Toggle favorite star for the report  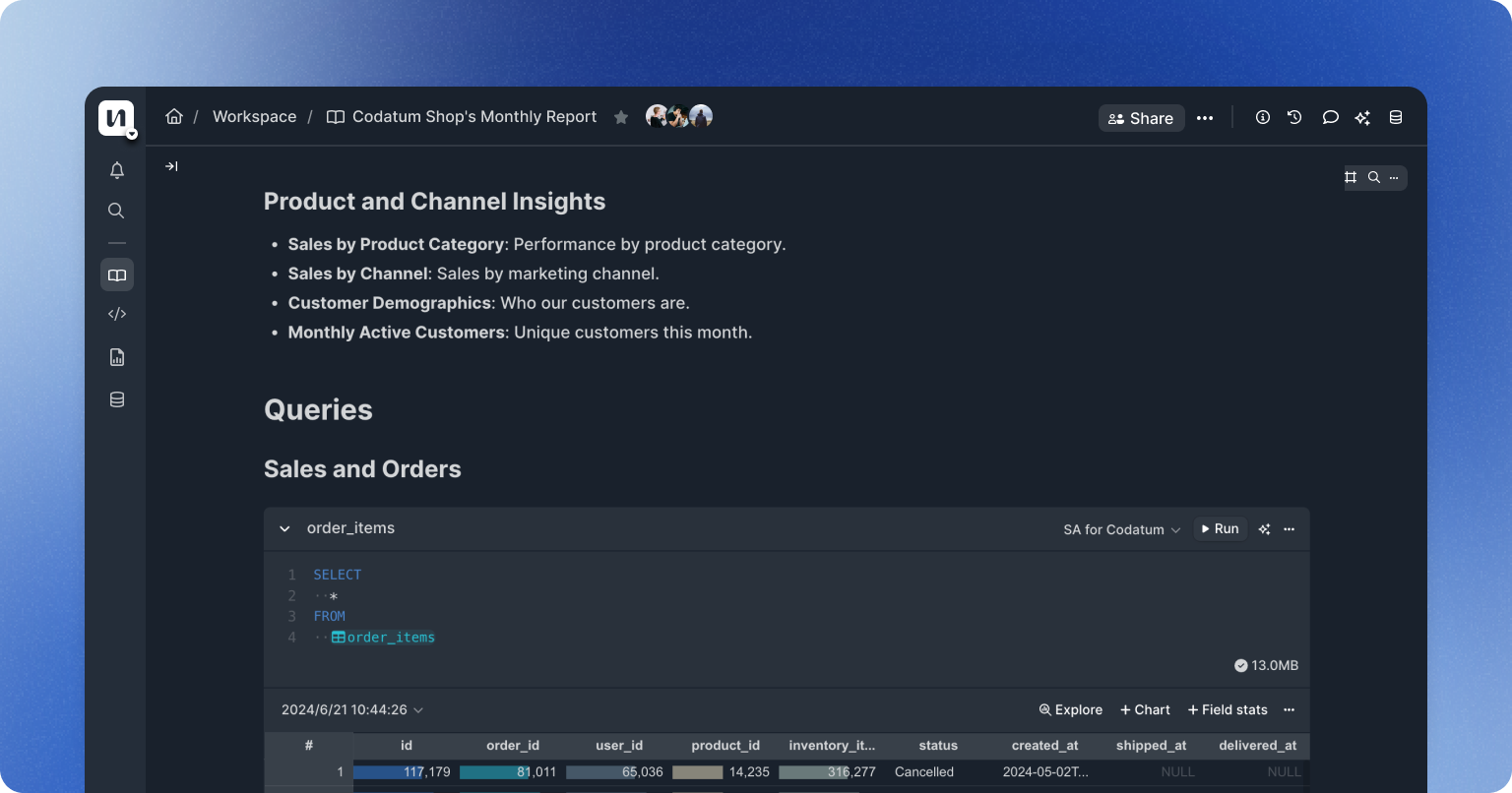(621, 117)
